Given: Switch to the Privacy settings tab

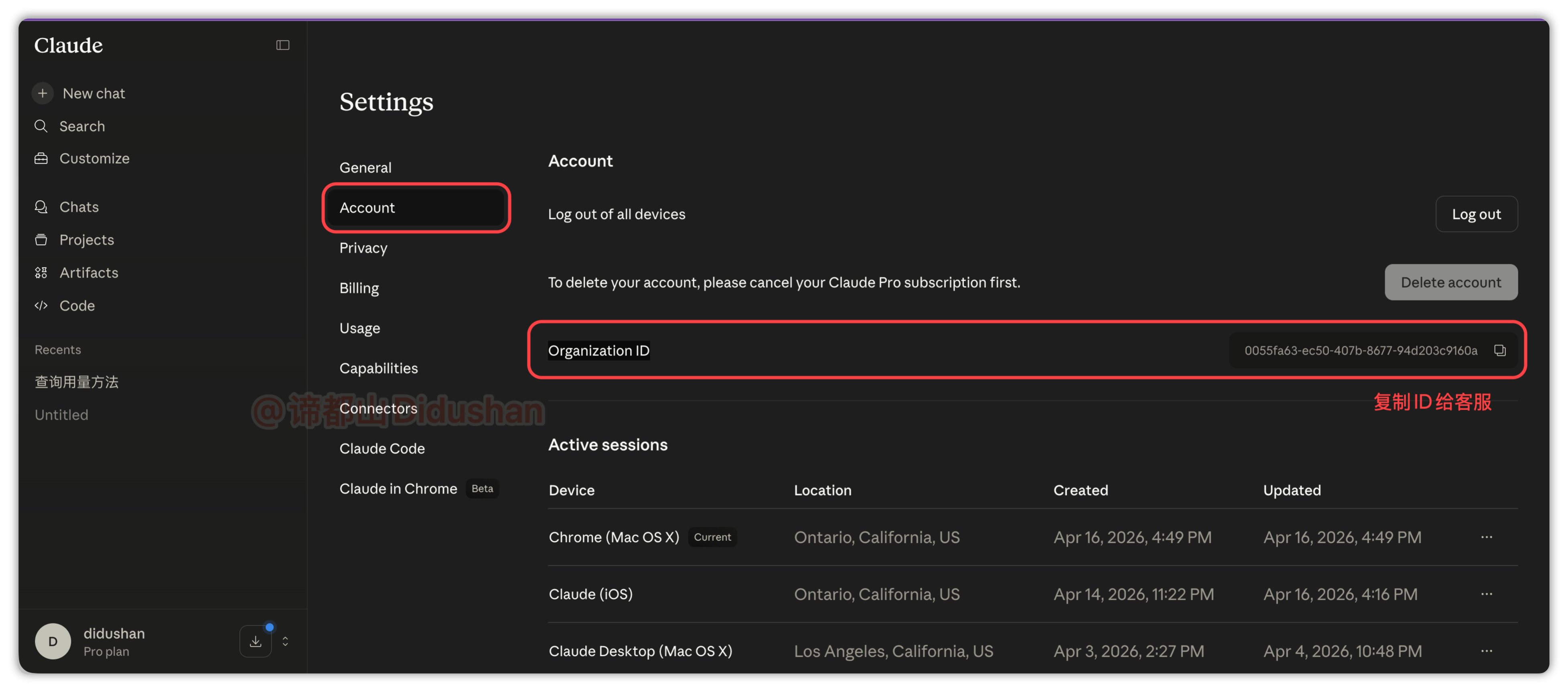Looking at the screenshot, I should point(363,248).
